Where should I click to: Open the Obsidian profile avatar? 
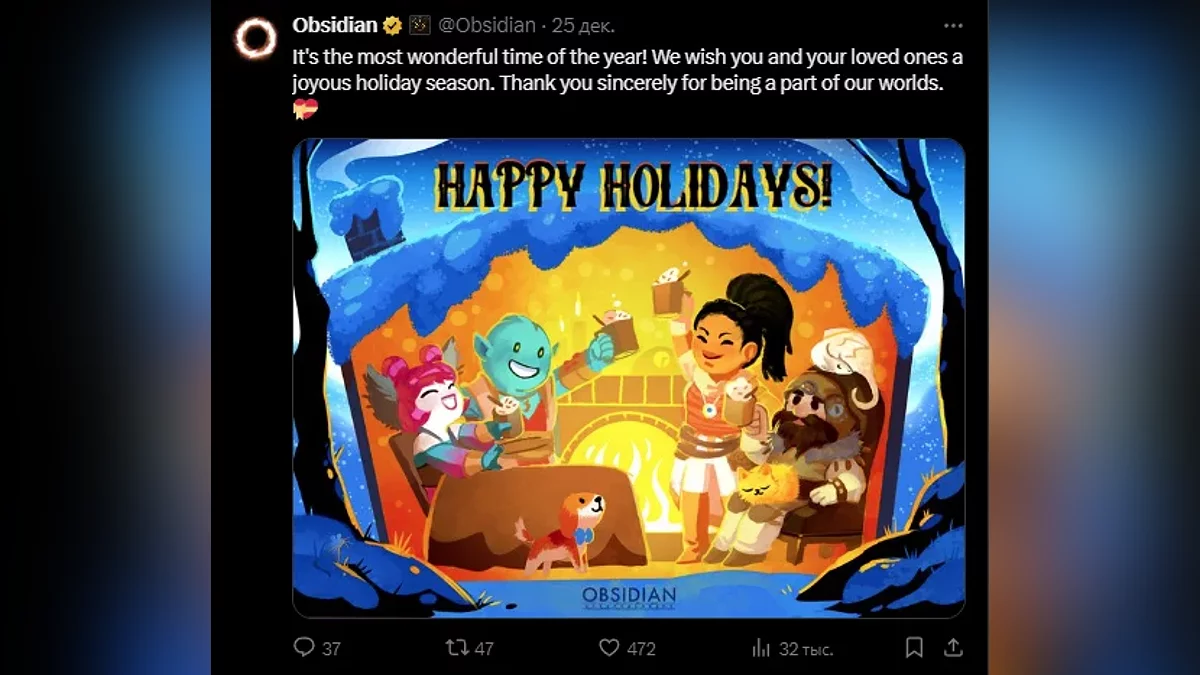[255, 39]
